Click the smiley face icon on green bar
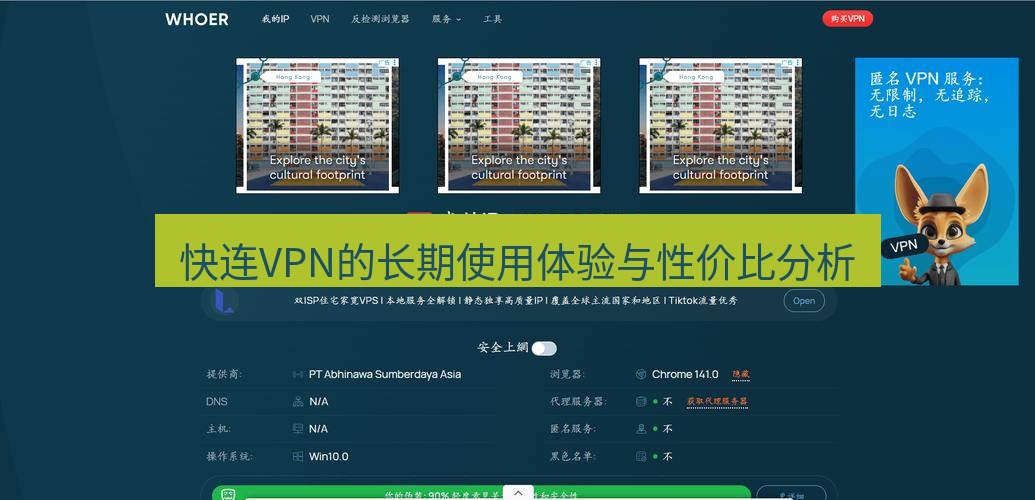The image size is (1035, 500). pyautogui.click(x=228, y=494)
